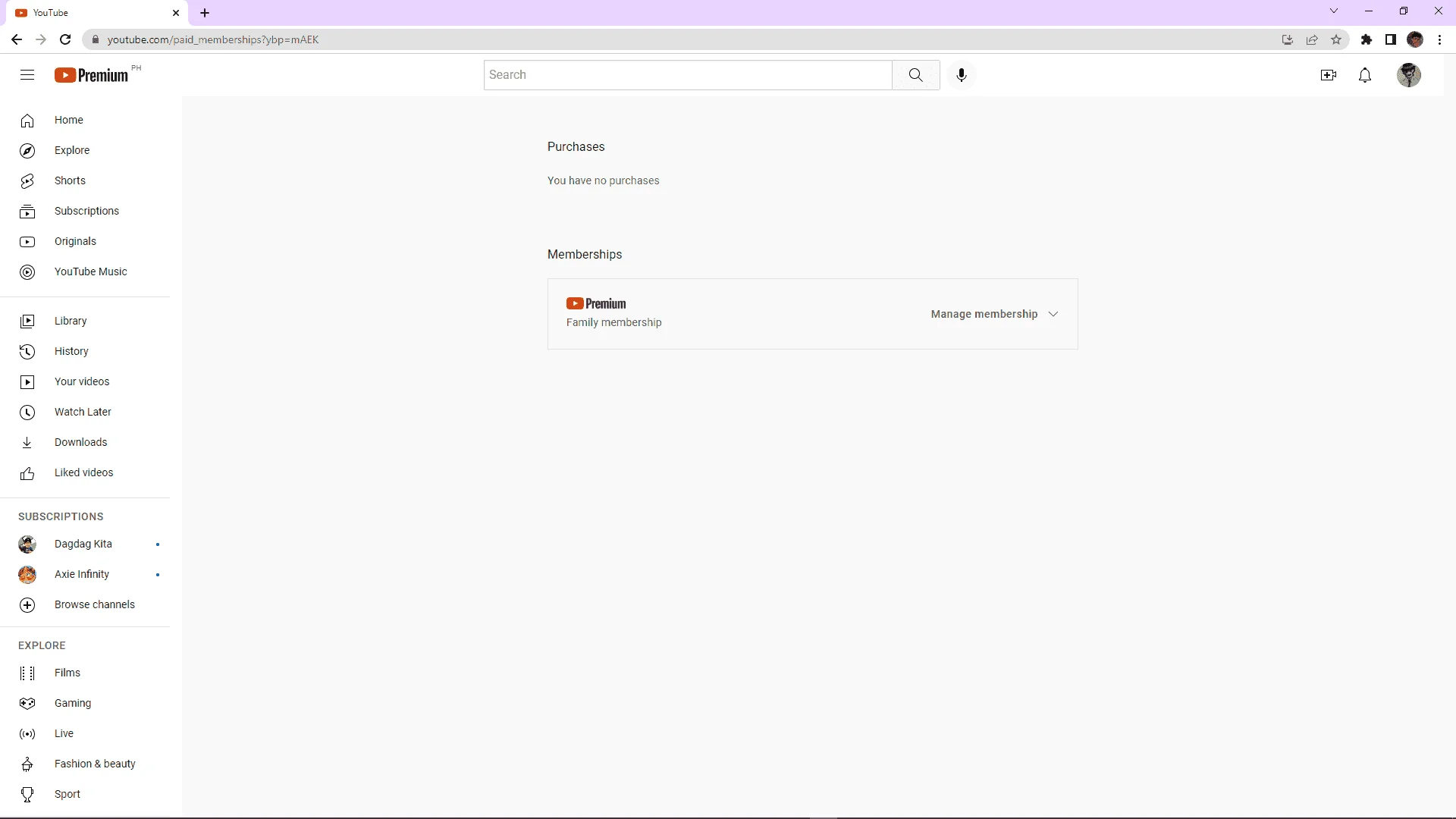Open Films category
The height and width of the screenshot is (819, 1456).
85,673
